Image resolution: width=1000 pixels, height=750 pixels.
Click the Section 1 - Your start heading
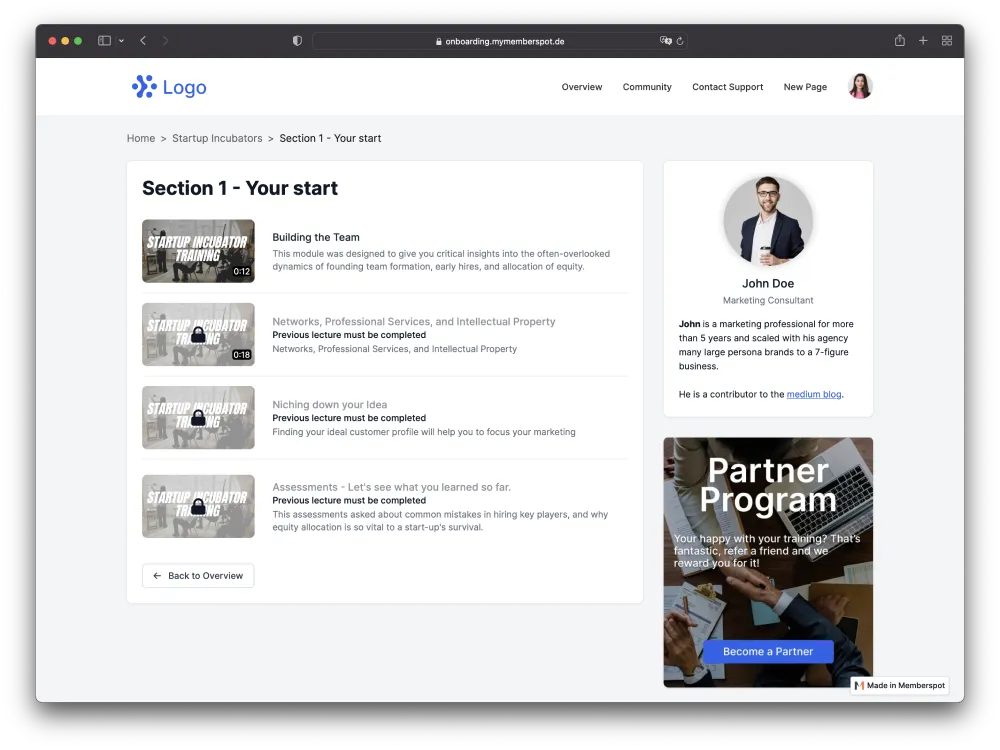(x=240, y=188)
